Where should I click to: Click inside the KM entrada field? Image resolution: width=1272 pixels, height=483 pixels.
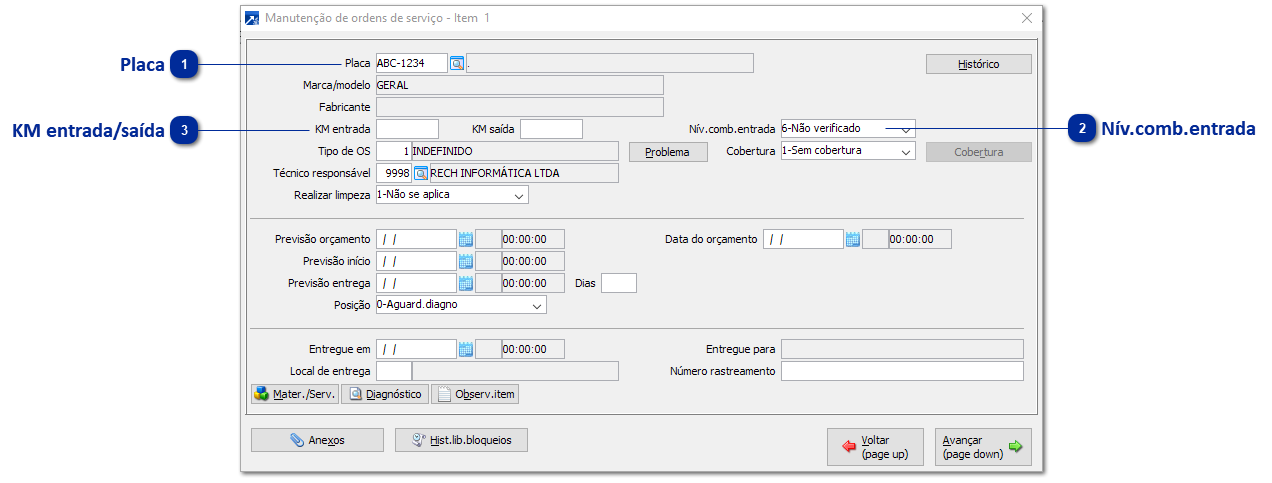tap(407, 129)
